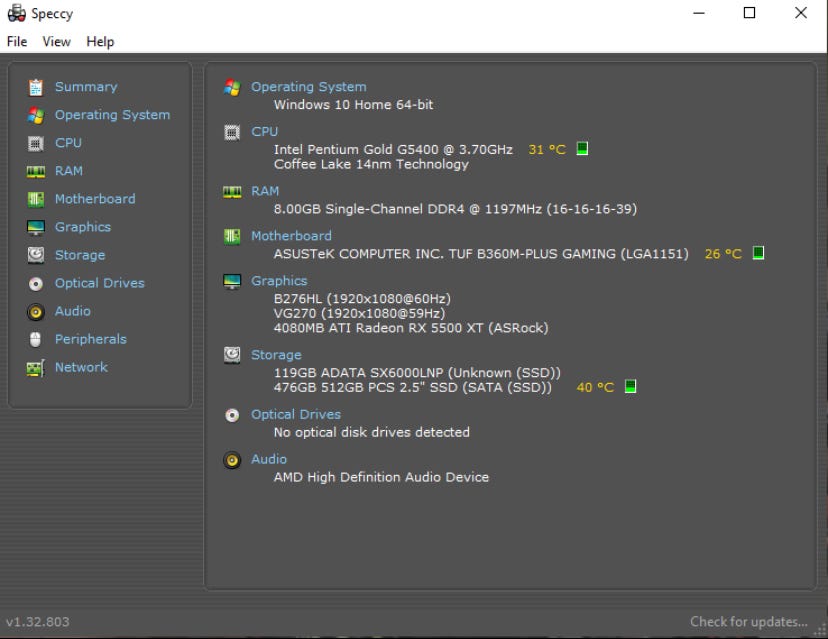Screen dimensions: 828x639
Task: Click the Graphics monitor icon in sidebar
Action: point(35,228)
